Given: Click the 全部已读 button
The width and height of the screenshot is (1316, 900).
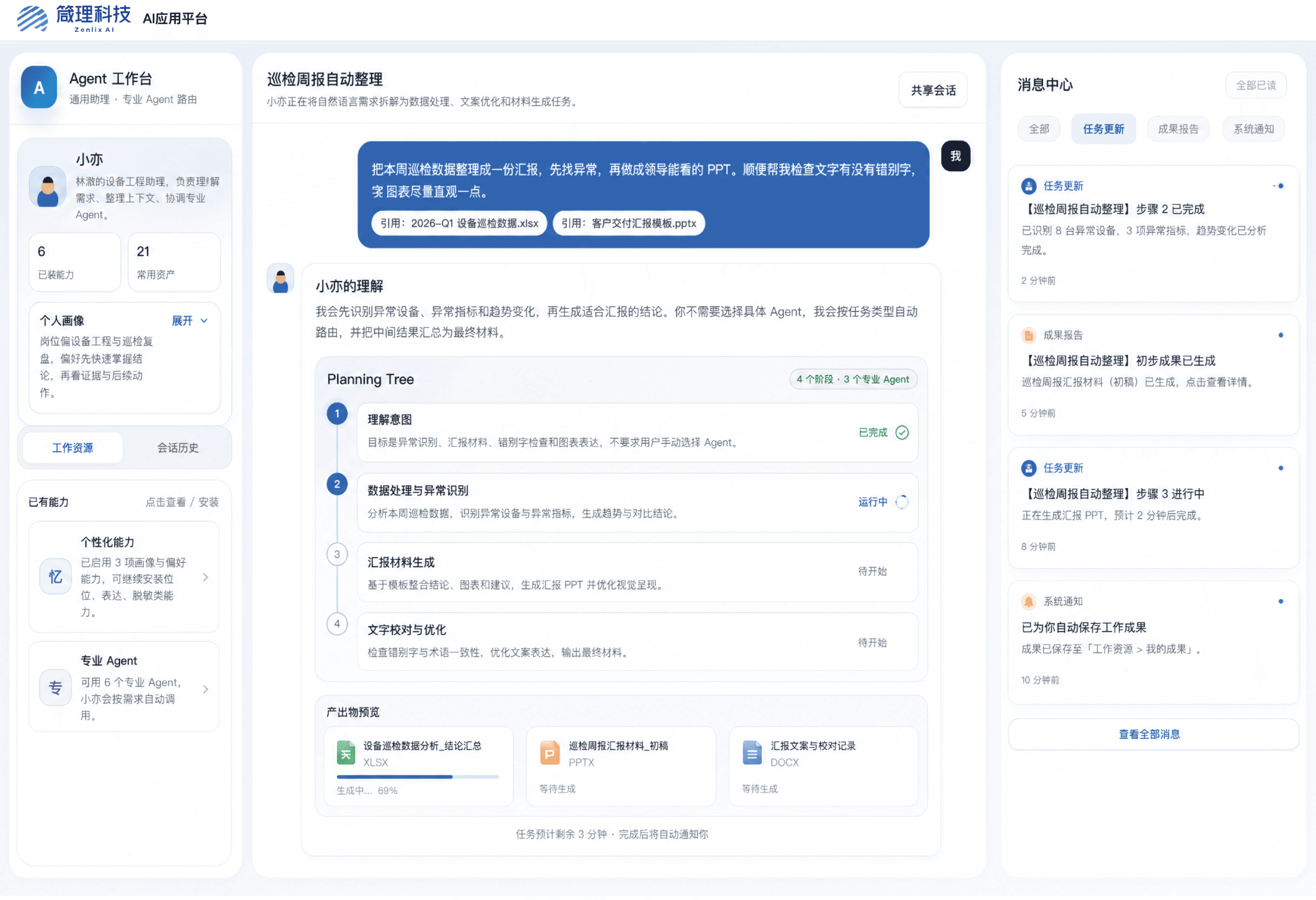Looking at the screenshot, I should pyautogui.click(x=1256, y=86).
